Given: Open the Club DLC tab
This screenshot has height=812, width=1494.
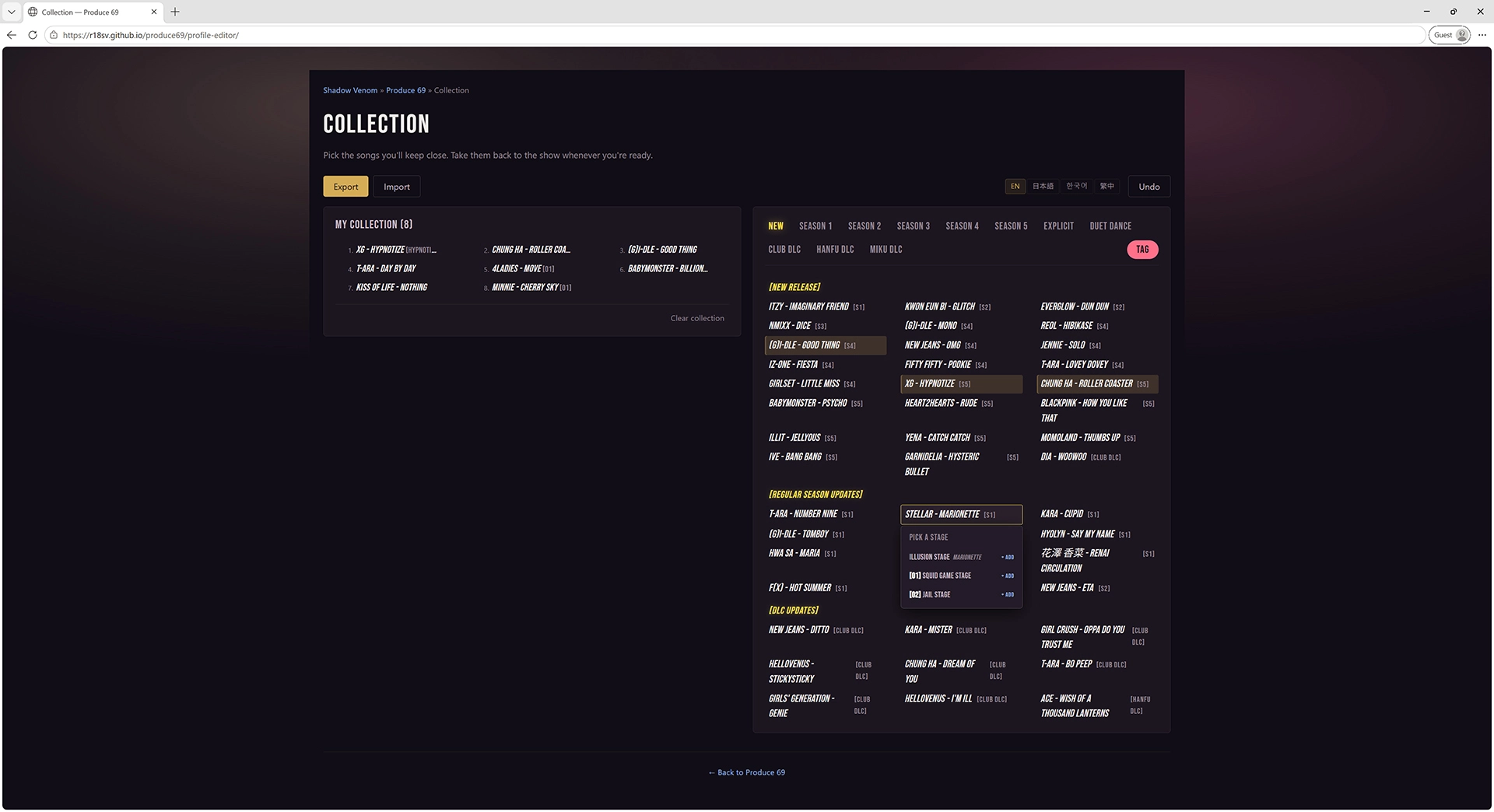Looking at the screenshot, I should point(784,250).
